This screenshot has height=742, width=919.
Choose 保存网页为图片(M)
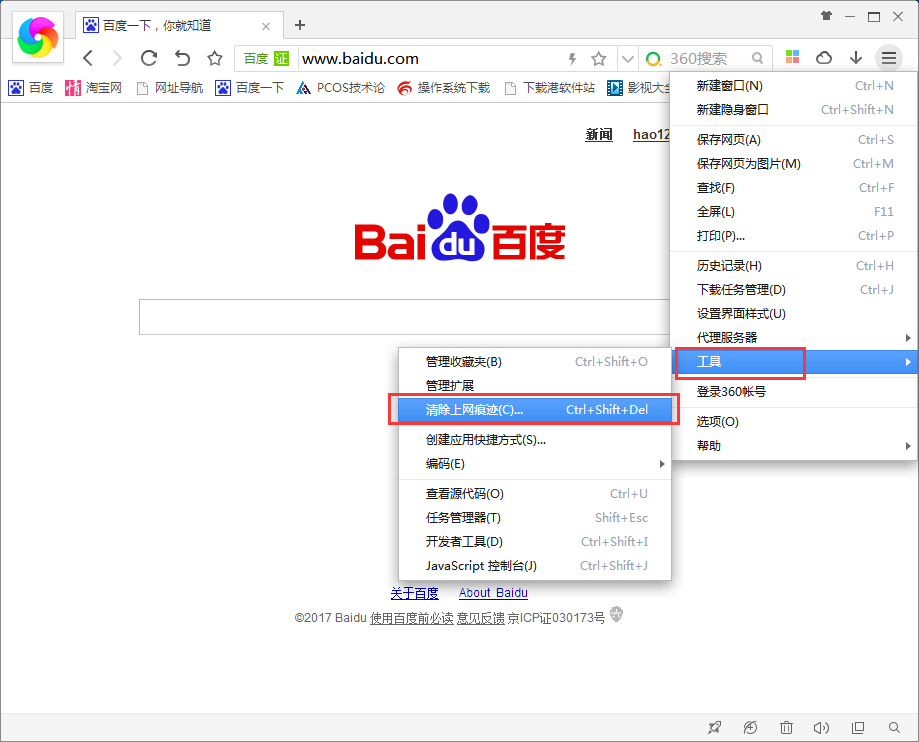pyautogui.click(x=794, y=164)
